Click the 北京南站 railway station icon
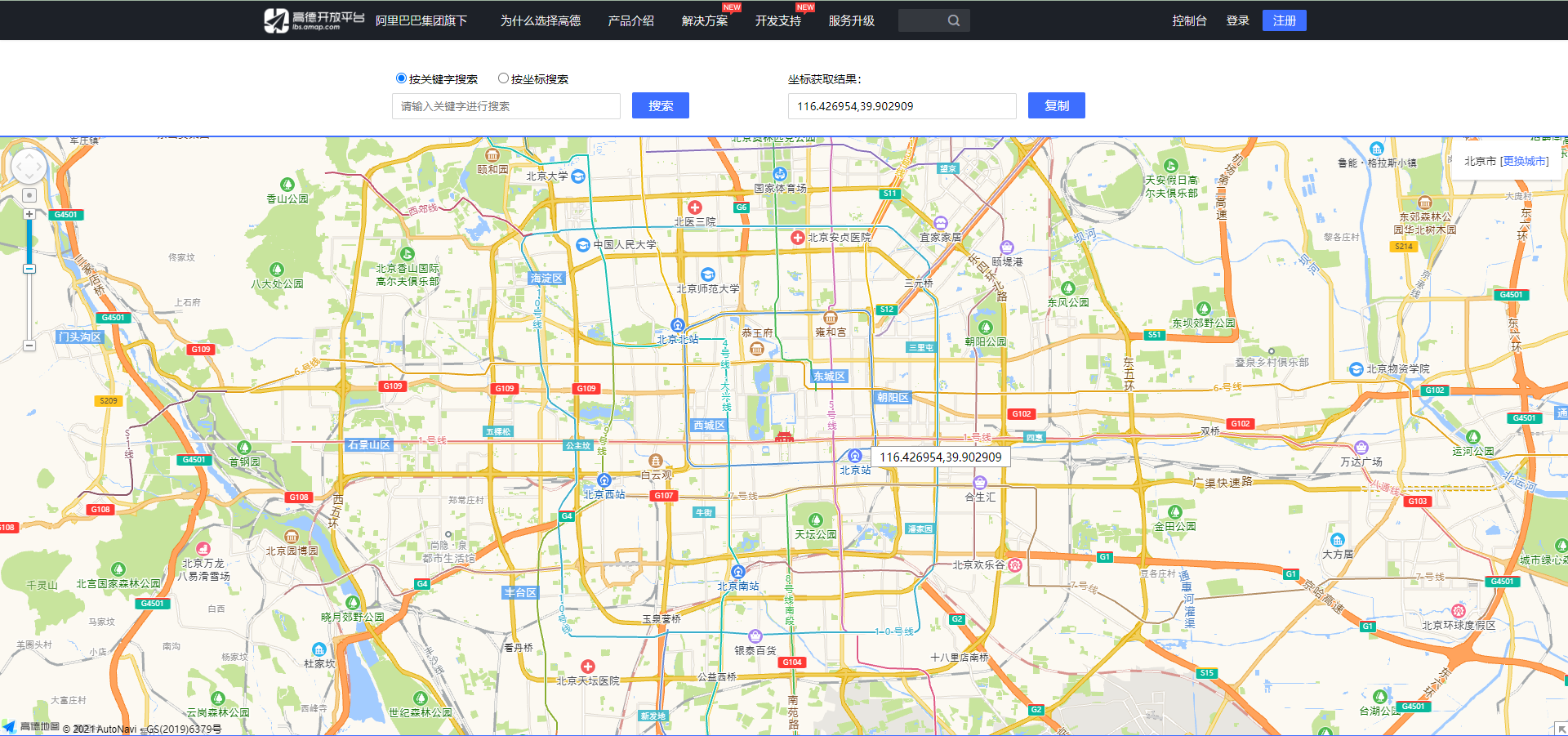 point(738,572)
